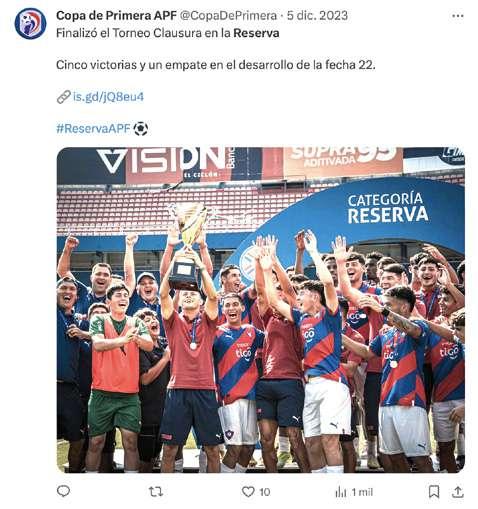Open the trophy celebration photo
The width and height of the screenshot is (478, 509).
tap(261, 310)
